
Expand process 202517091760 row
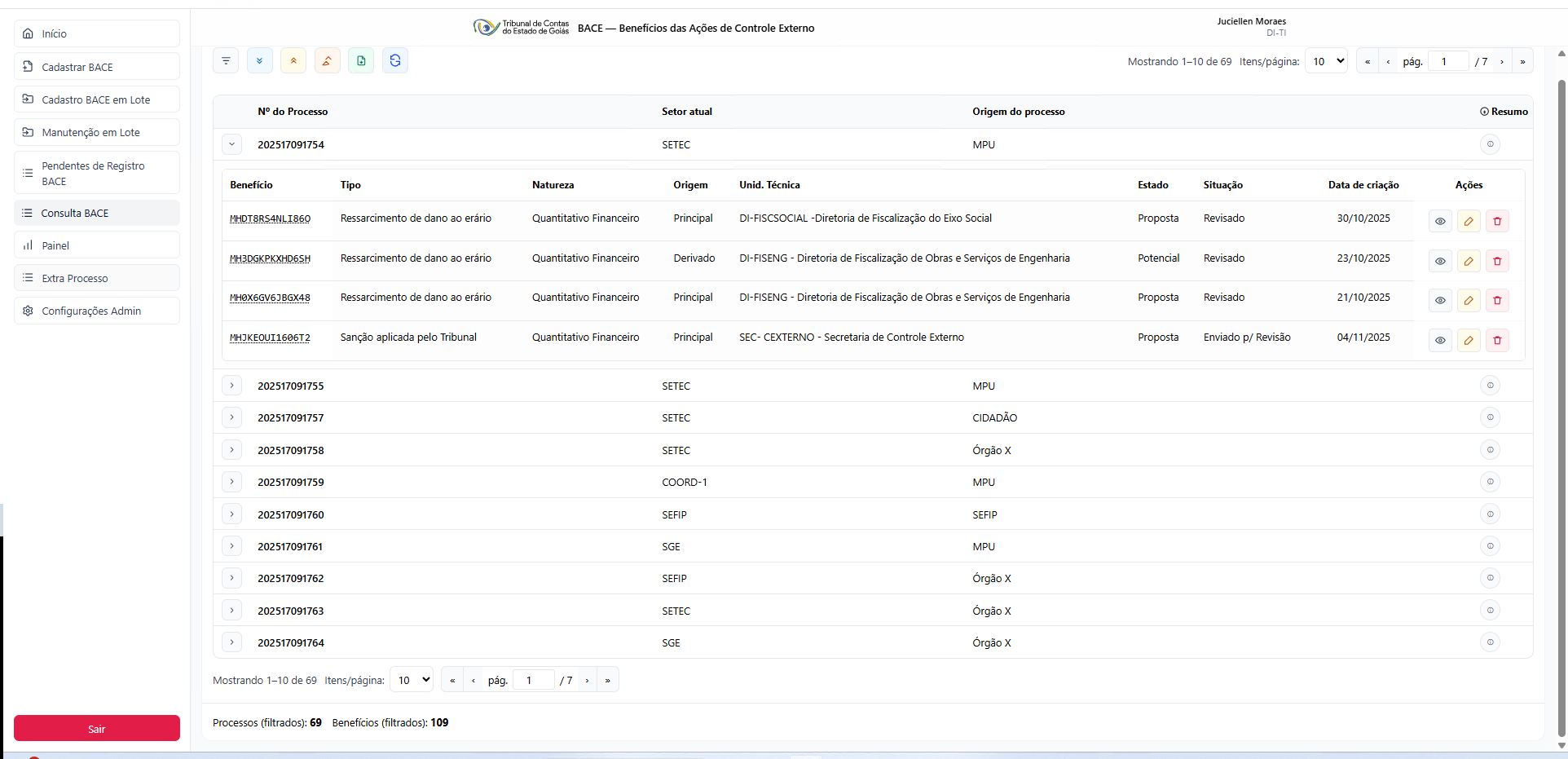coord(232,514)
